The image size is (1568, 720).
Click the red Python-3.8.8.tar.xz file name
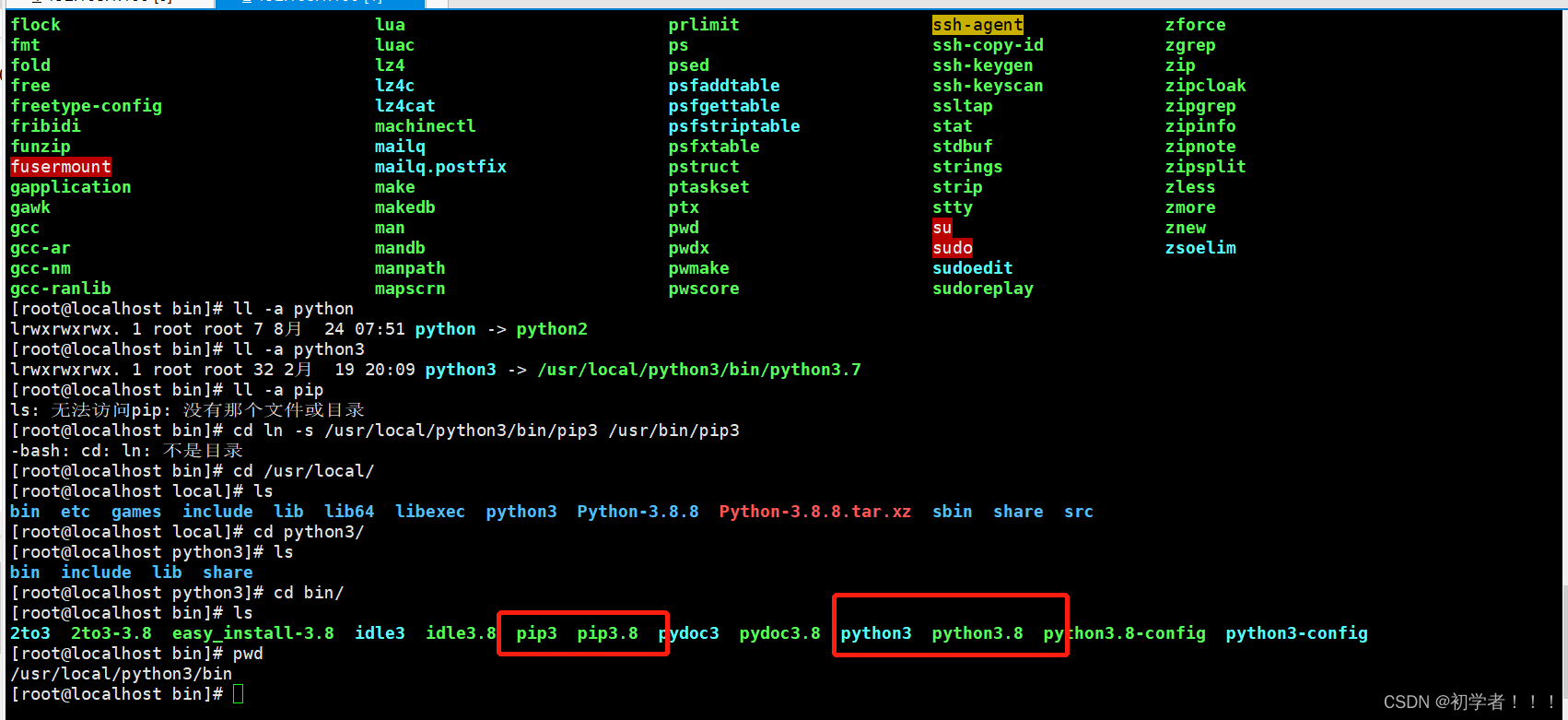pyautogui.click(x=815, y=512)
